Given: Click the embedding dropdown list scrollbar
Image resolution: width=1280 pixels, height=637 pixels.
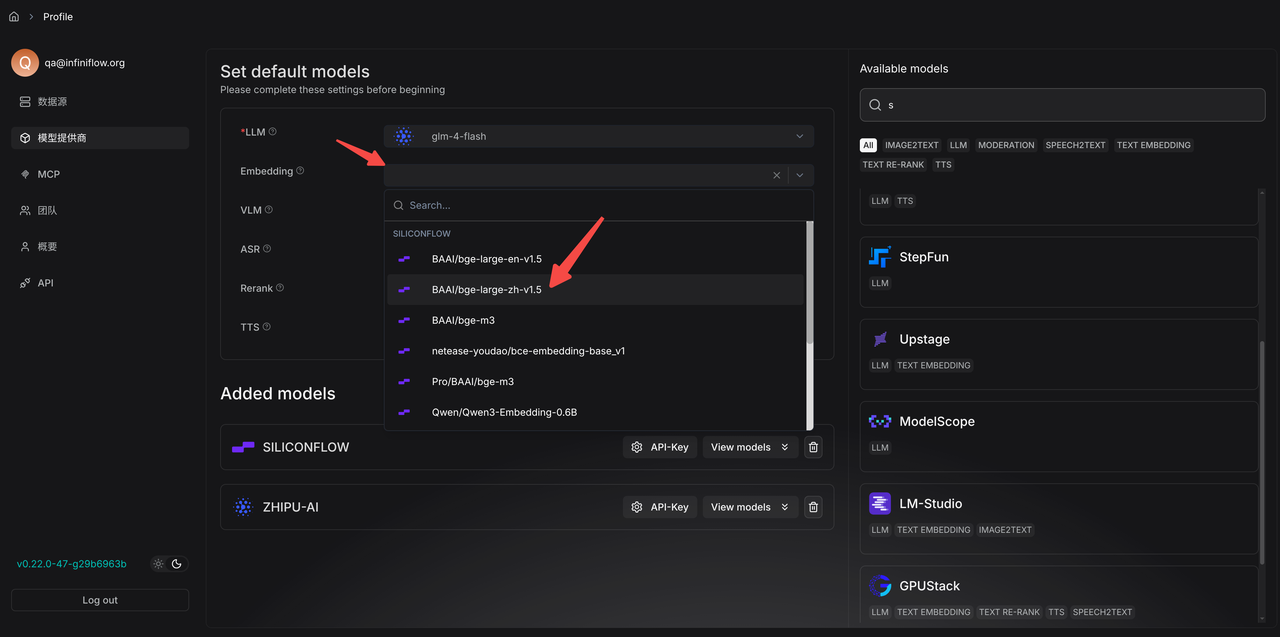Looking at the screenshot, I should [809, 290].
